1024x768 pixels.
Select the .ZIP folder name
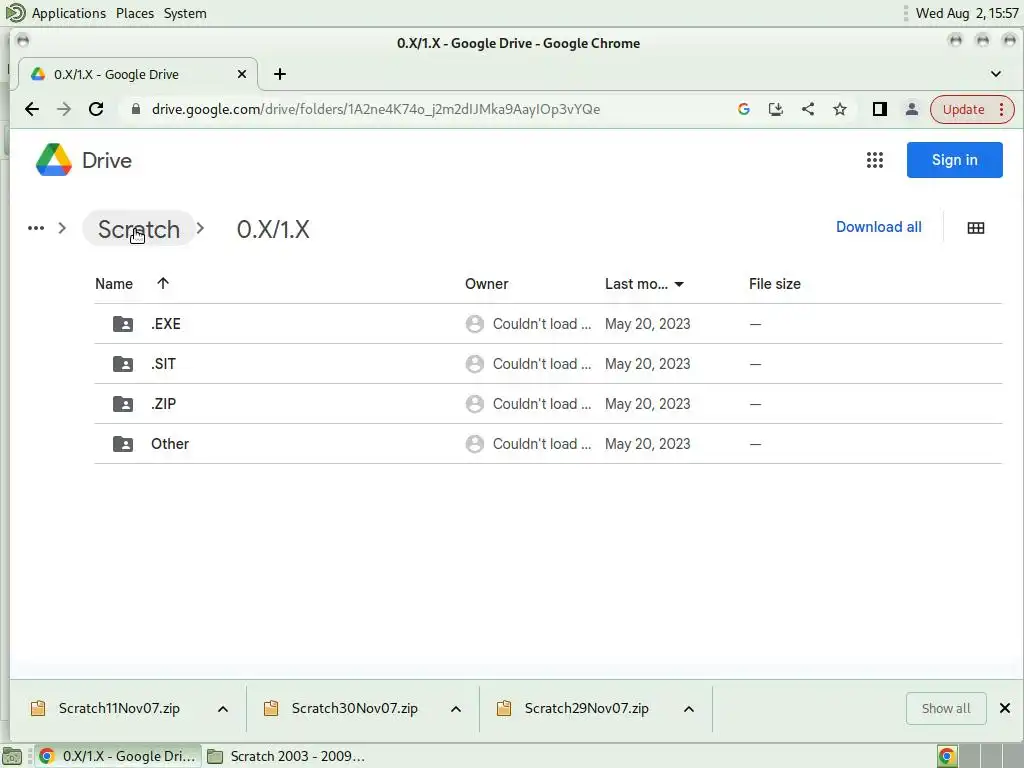pos(163,404)
